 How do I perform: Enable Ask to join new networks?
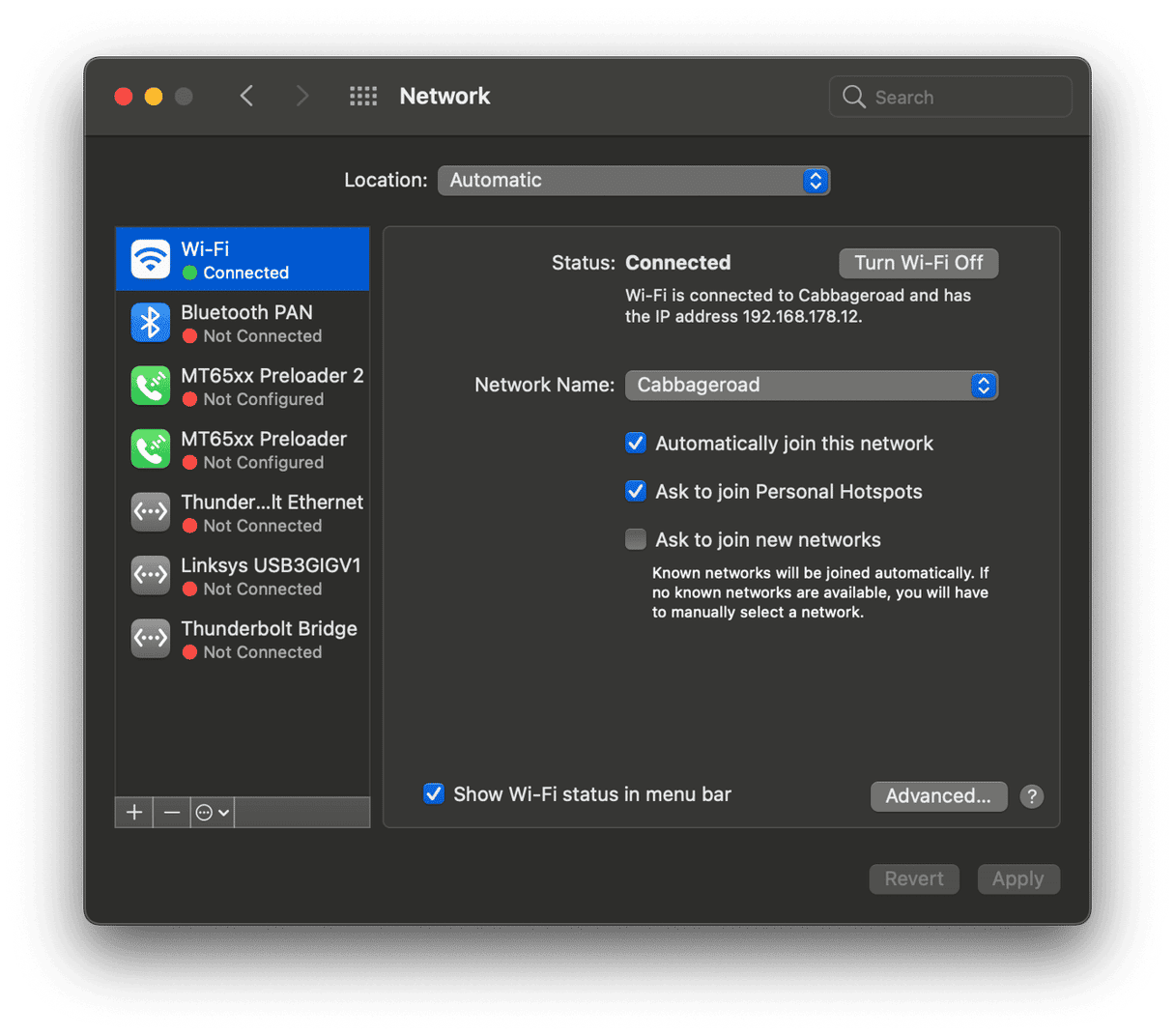pos(635,539)
